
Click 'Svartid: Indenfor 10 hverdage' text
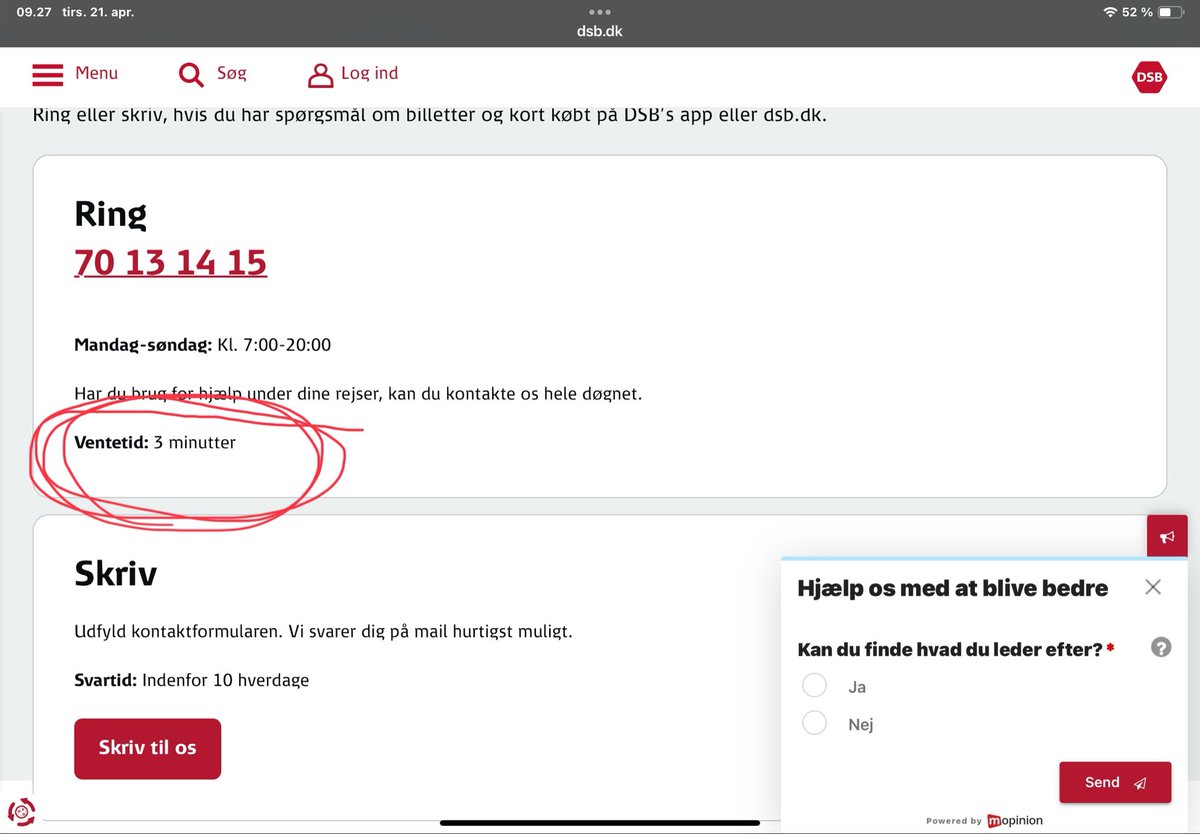pyautogui.click(x=192, y=680)
